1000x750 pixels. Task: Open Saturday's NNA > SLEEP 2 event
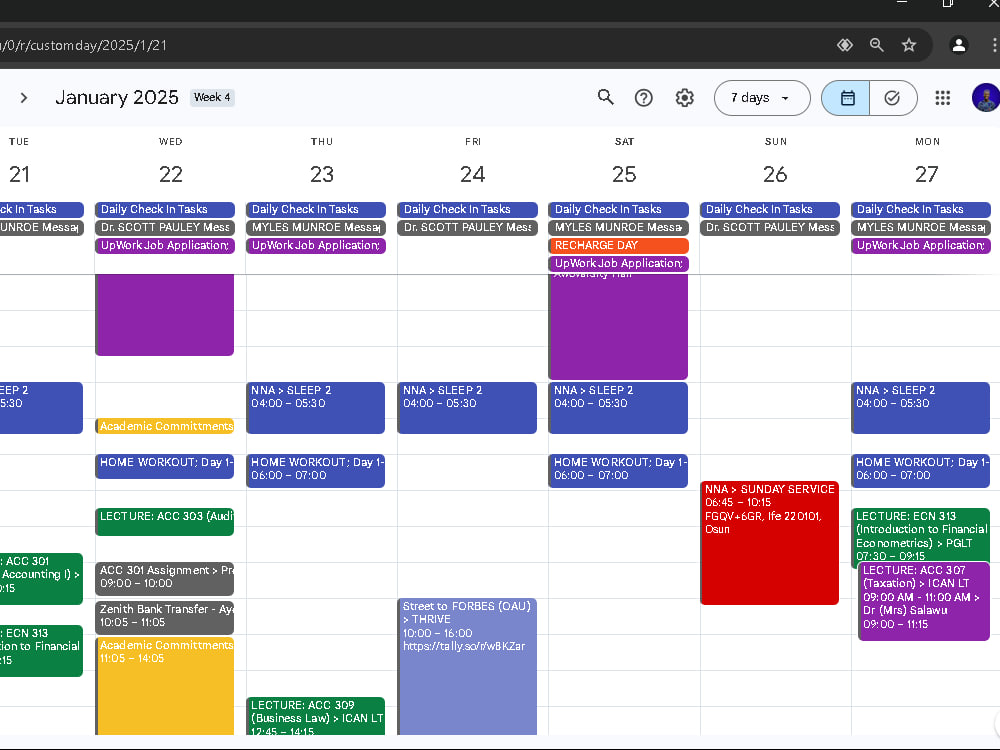click(x=619, y=408)
